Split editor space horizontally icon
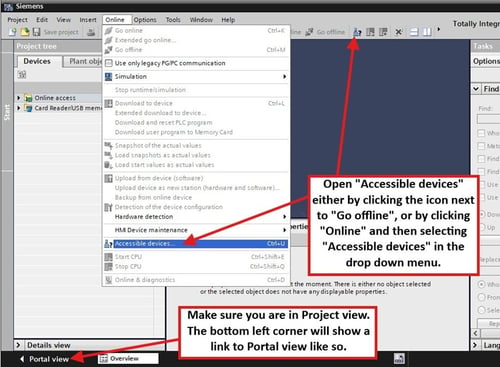 [x=414, y=32]
